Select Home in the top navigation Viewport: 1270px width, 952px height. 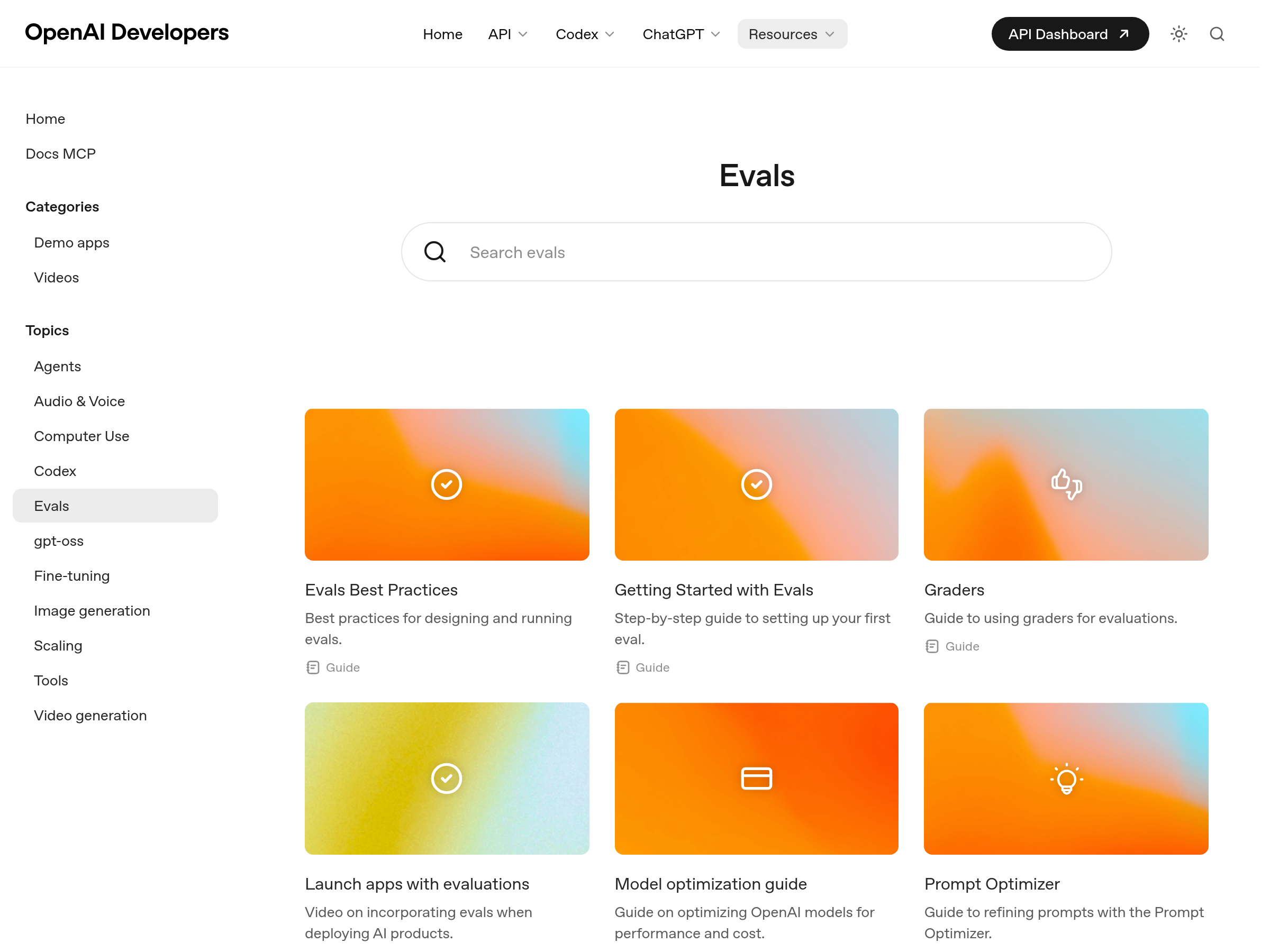click(442, 34)
